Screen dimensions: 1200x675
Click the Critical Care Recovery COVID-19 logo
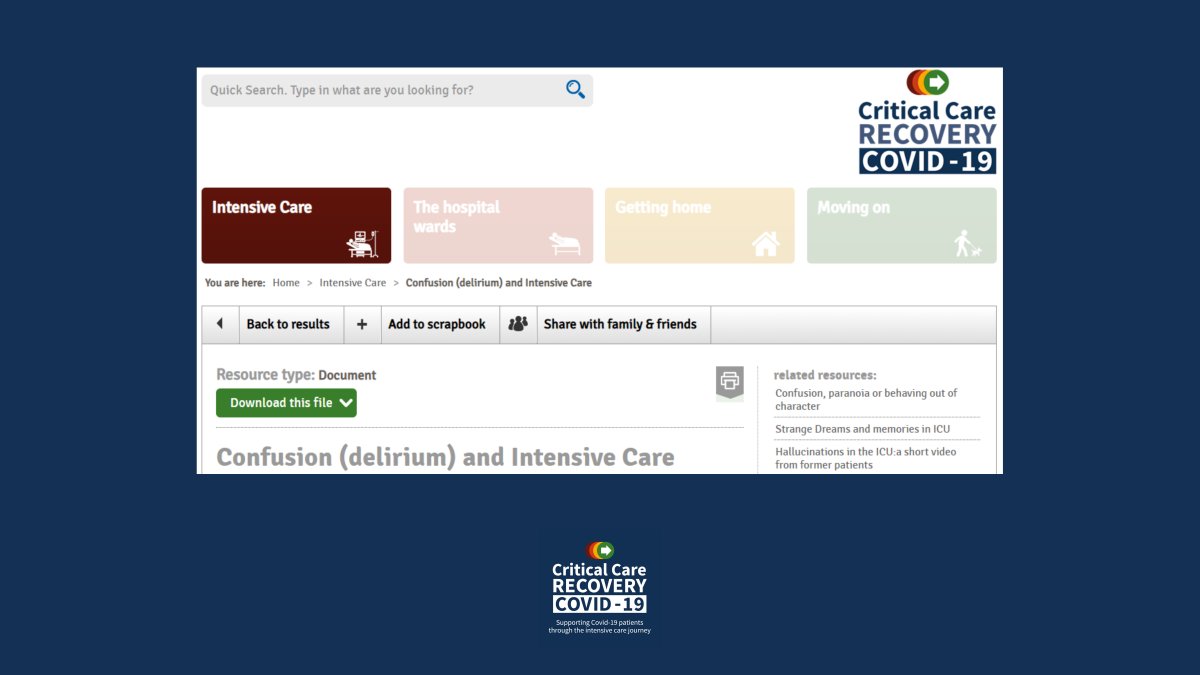tap(926, 120)
